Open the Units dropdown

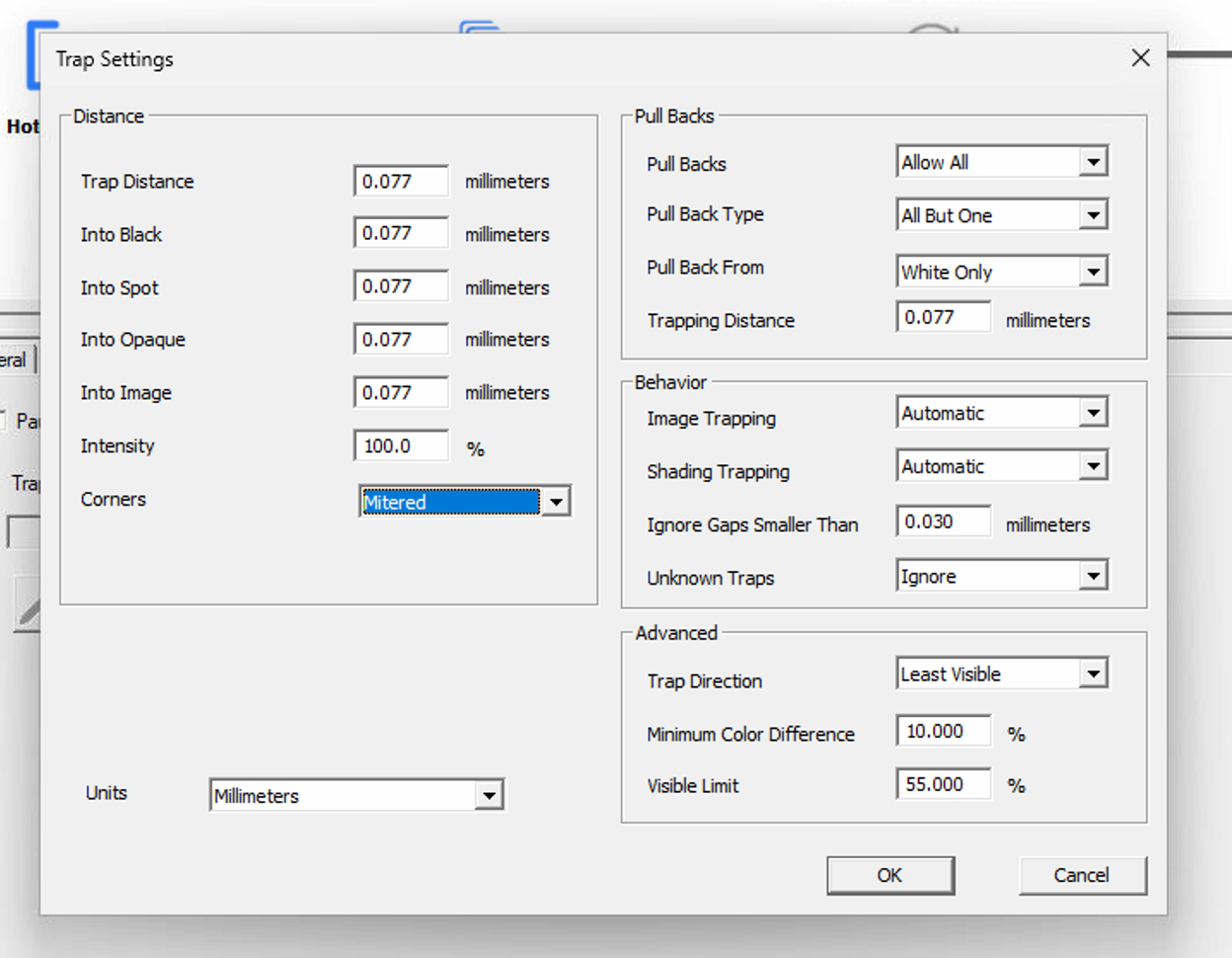pyautogui.click(x=491, y=794)
